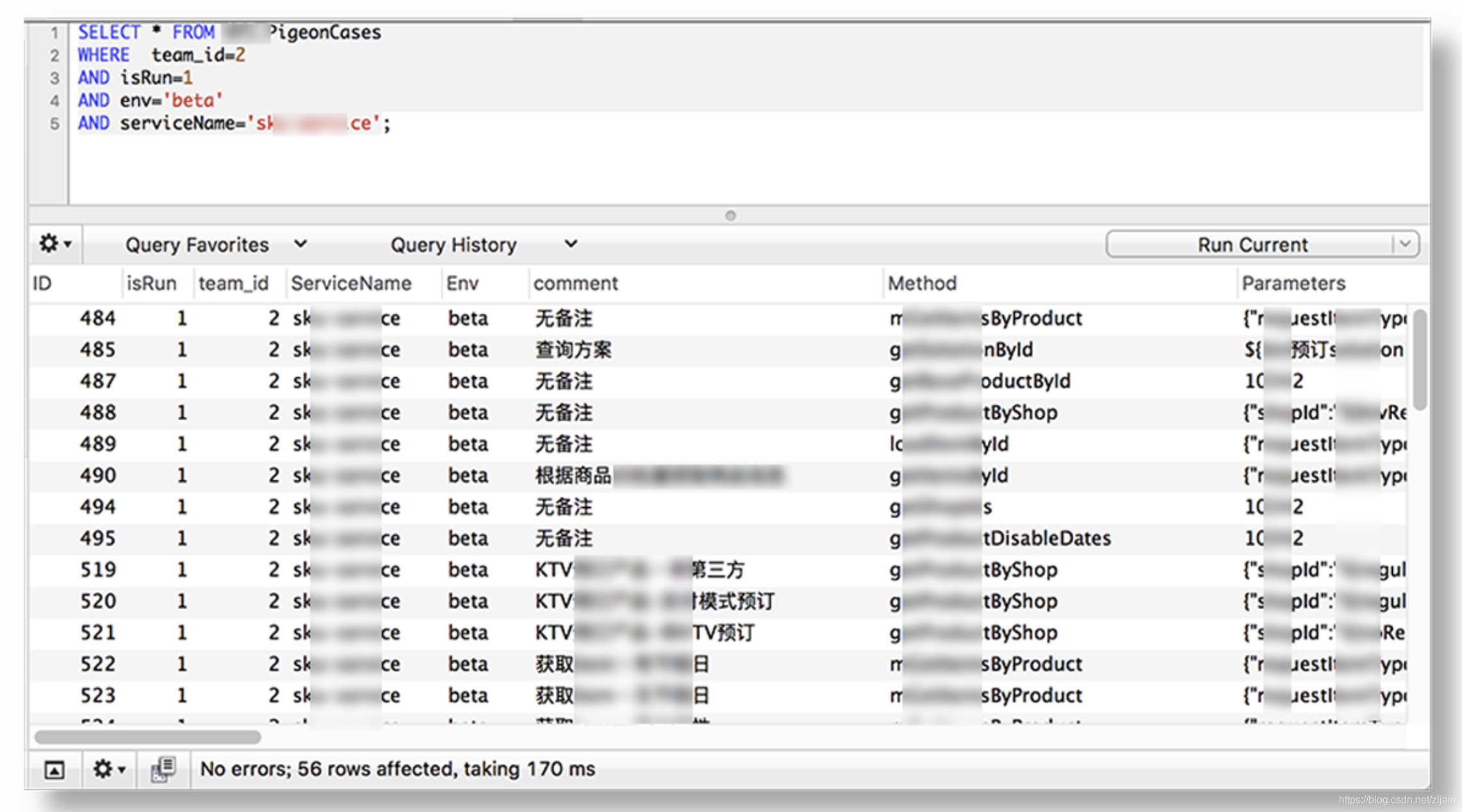This screenshot has height=812, width=1462.
Task: Click the split pane divider handle dot
Action: click(x=730, y=215)
